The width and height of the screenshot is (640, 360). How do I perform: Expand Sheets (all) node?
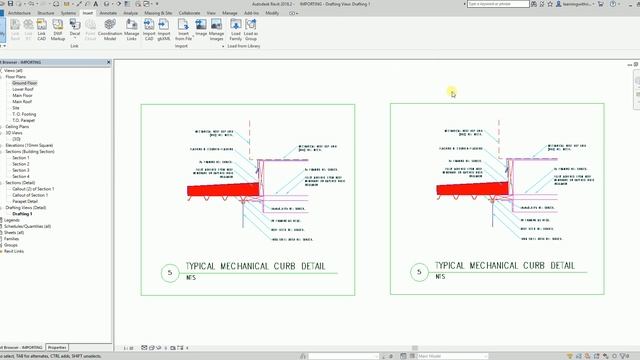point(14,232)
